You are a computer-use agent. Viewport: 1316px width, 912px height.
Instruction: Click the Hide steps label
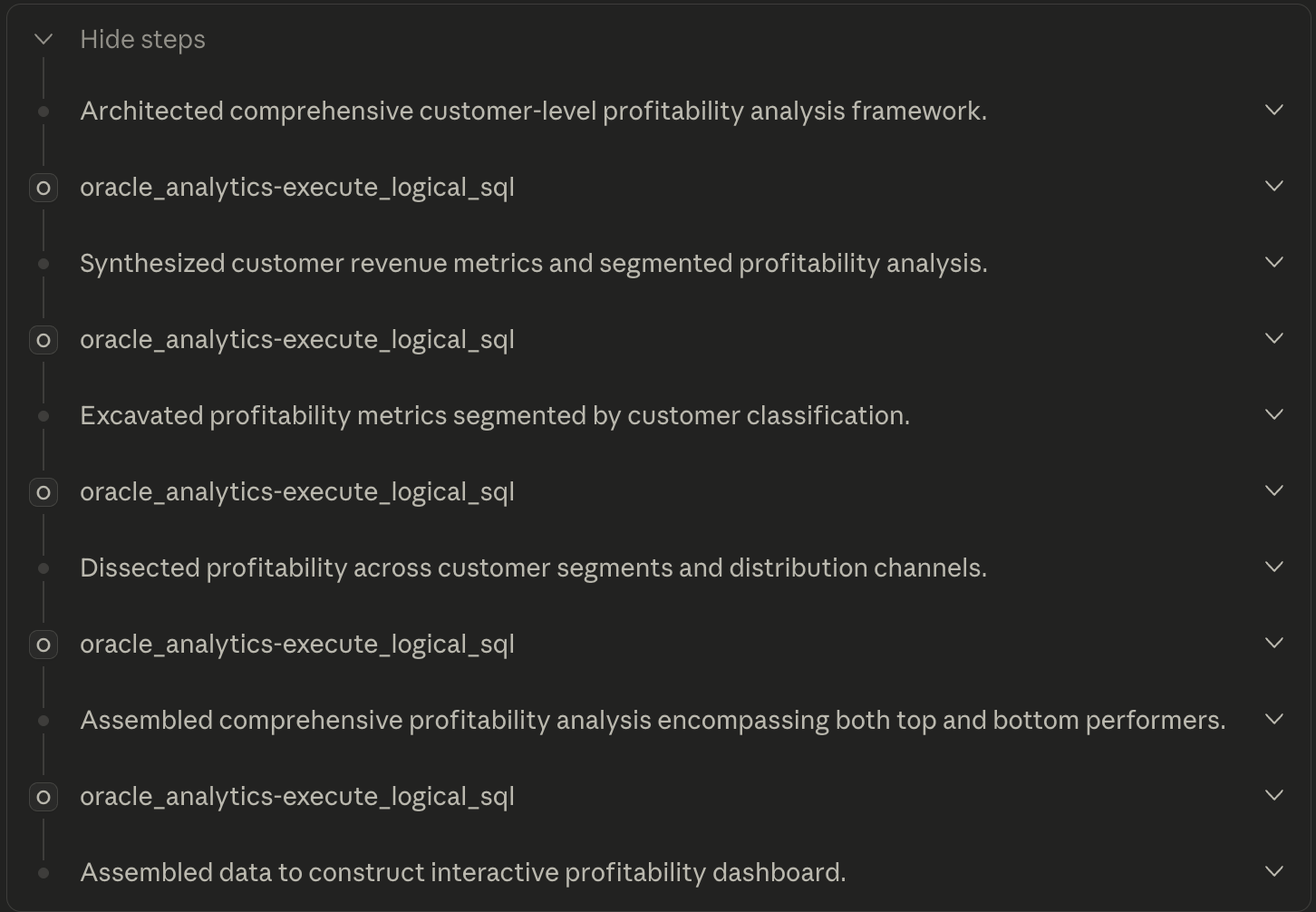point(142,39)
